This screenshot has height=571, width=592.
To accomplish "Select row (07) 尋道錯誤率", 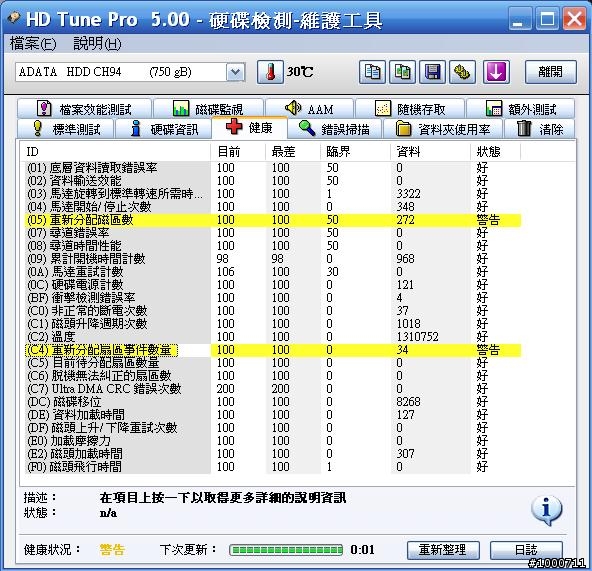I will [273, 233].
